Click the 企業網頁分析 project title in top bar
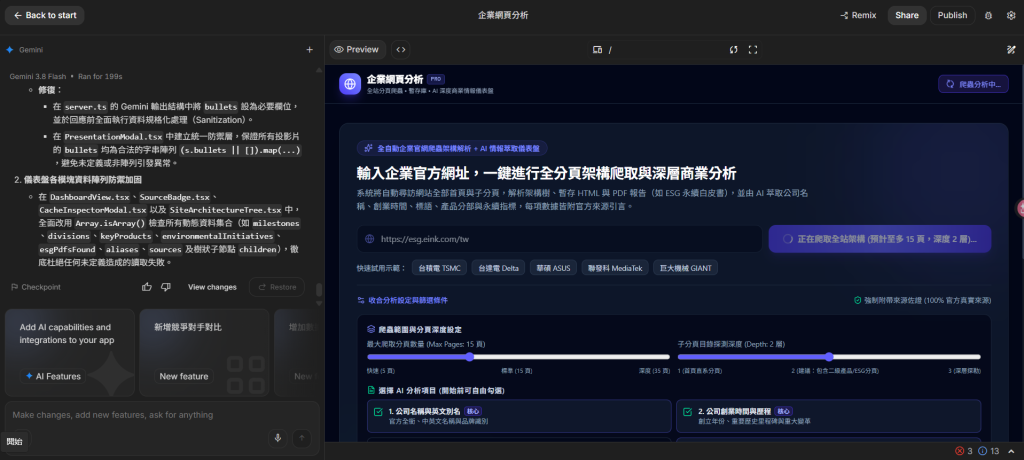Image resolution: width=1024 pixels, height=460 pixels. (504, 15)
